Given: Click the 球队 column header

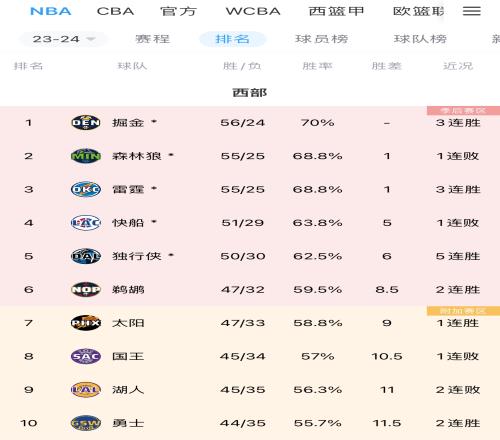Looking at the screenshot, I should tap(132, 66).
